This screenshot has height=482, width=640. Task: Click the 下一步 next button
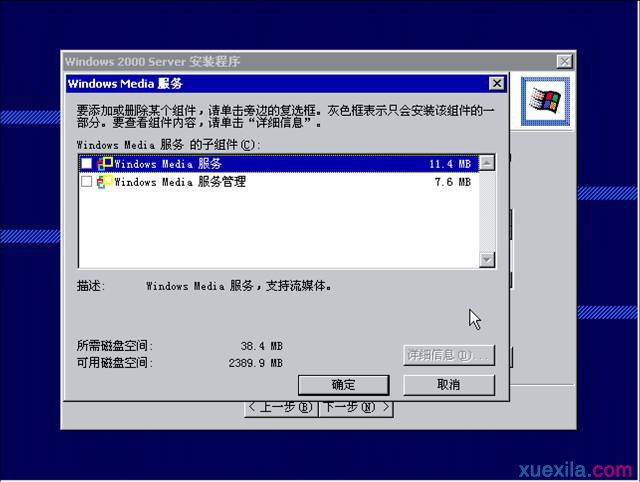[x=356, y=409]
